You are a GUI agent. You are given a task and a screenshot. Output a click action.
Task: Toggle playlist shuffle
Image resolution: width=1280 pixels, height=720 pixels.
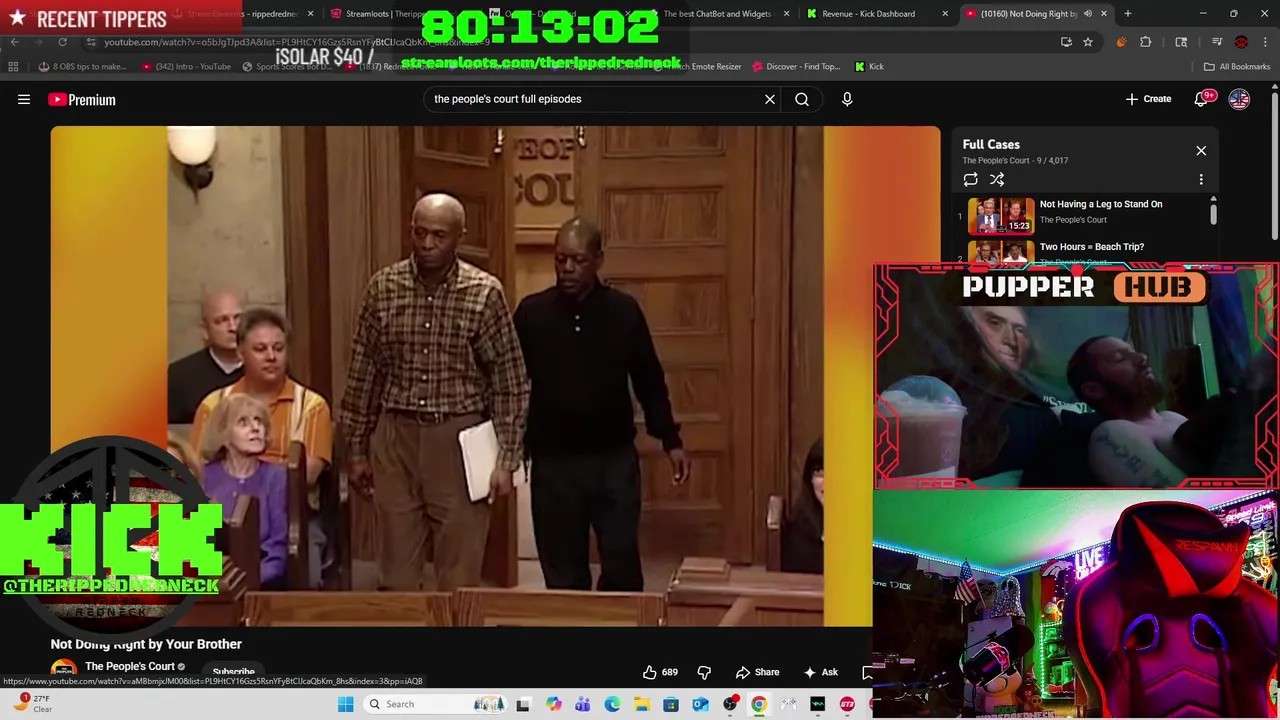pos(997,180)
